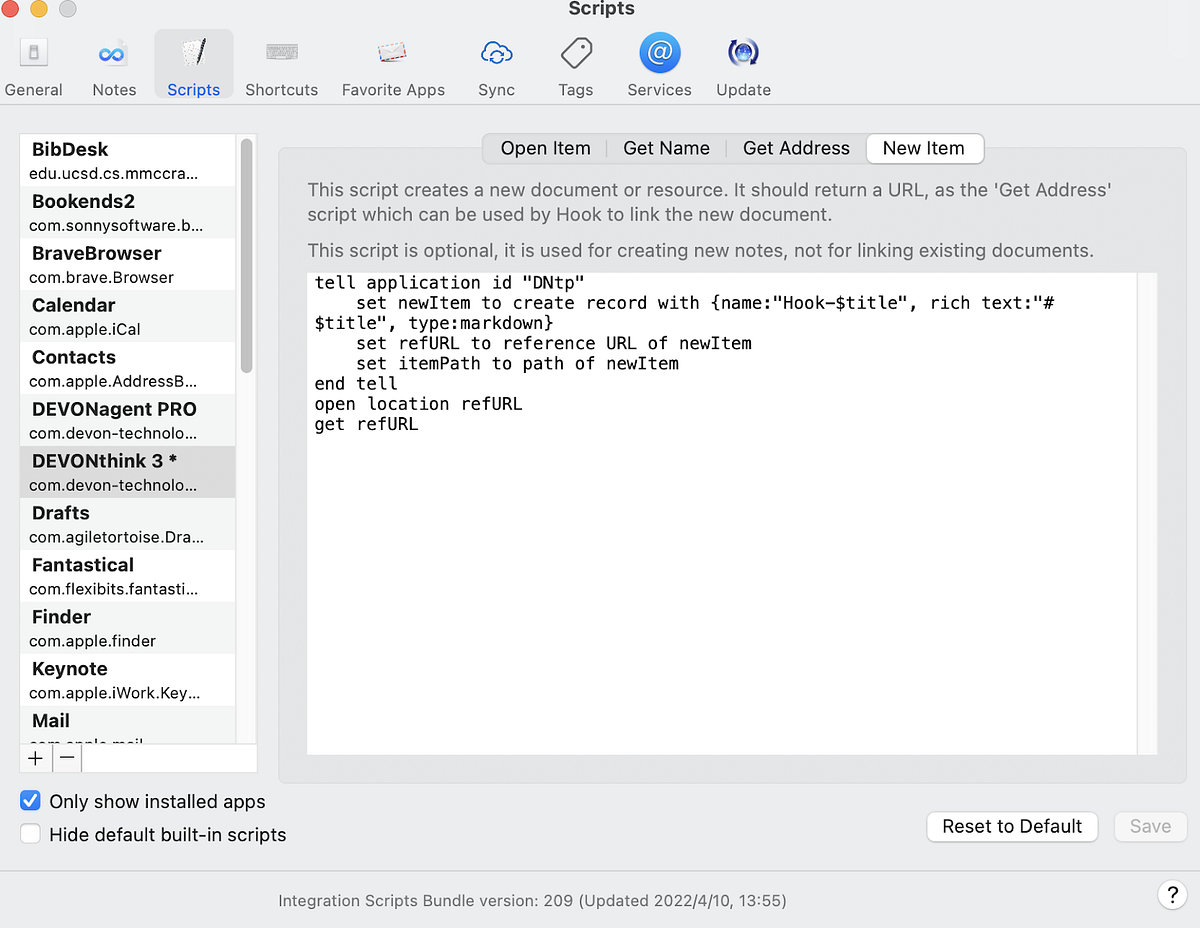
Task: Select Drafts in the apps list
Action: point(128,524)
